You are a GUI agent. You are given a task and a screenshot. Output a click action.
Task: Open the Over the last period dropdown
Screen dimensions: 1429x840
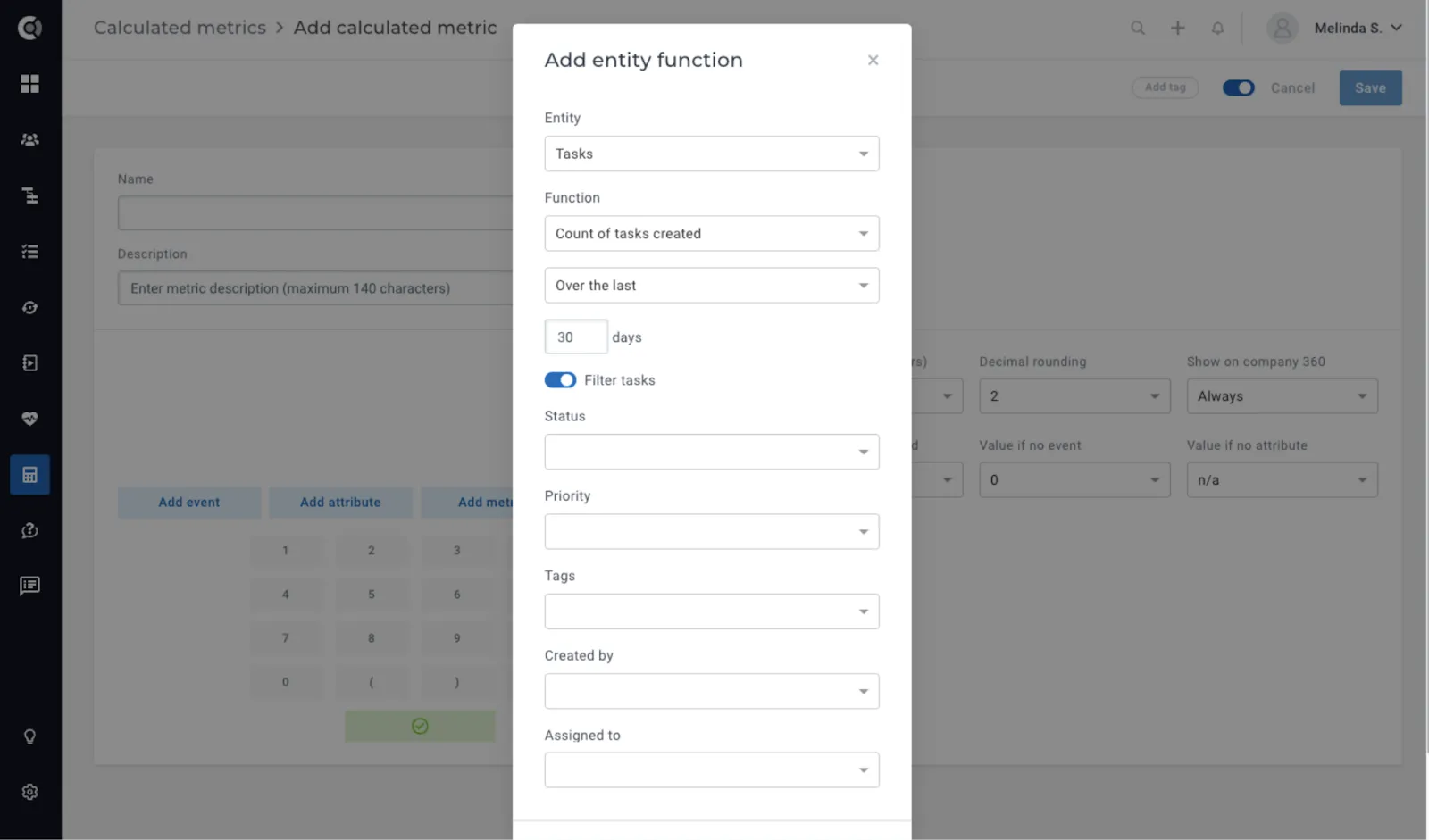(712, 286)
